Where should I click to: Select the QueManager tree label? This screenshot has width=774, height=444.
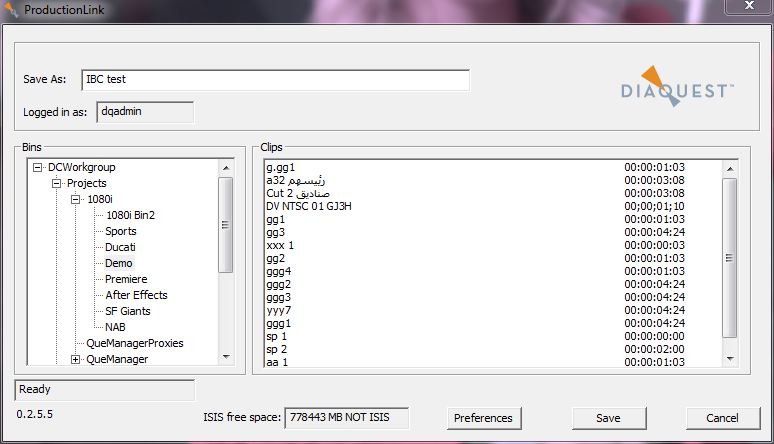[117, 359]
